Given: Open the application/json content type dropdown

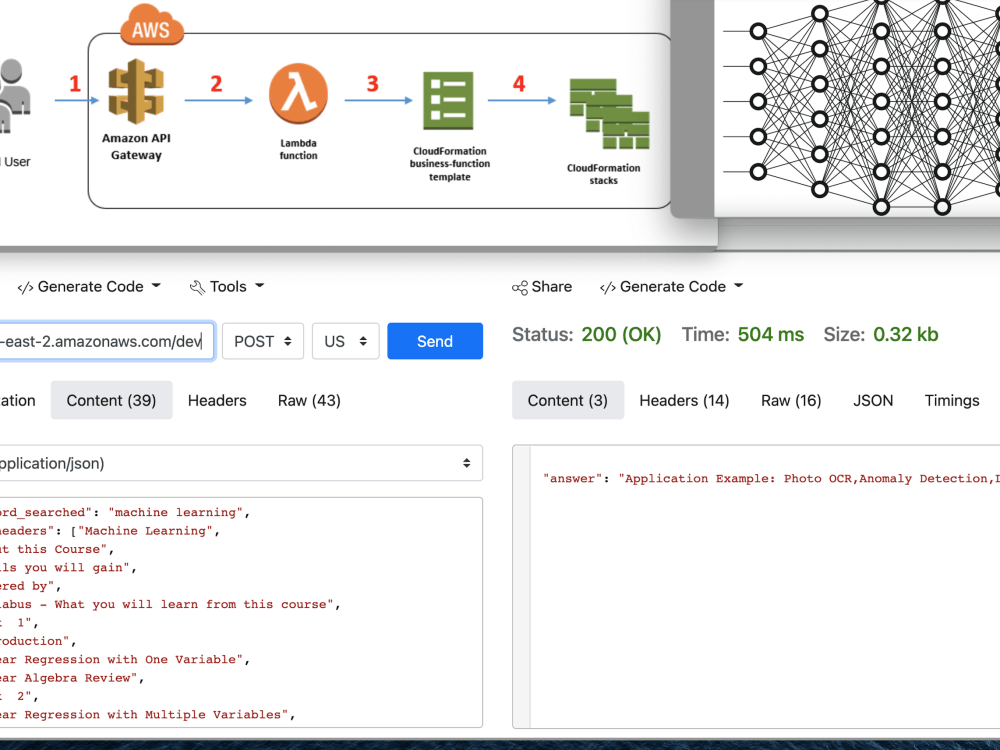Looking at the screenshot, I should point(240,463).
